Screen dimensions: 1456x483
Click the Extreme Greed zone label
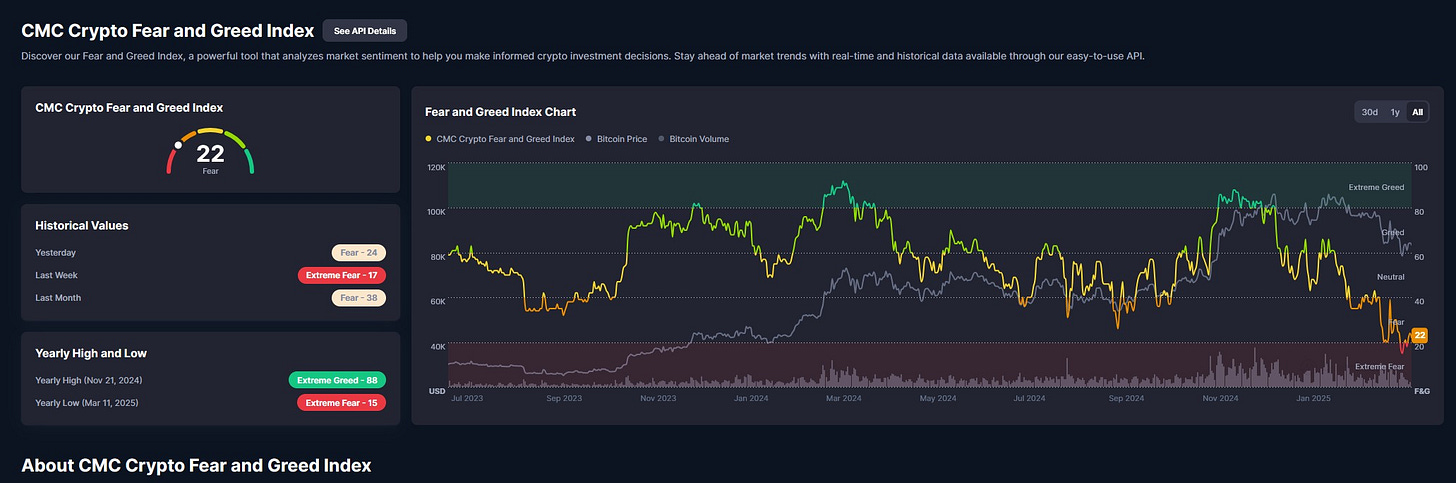[1376, 187]
